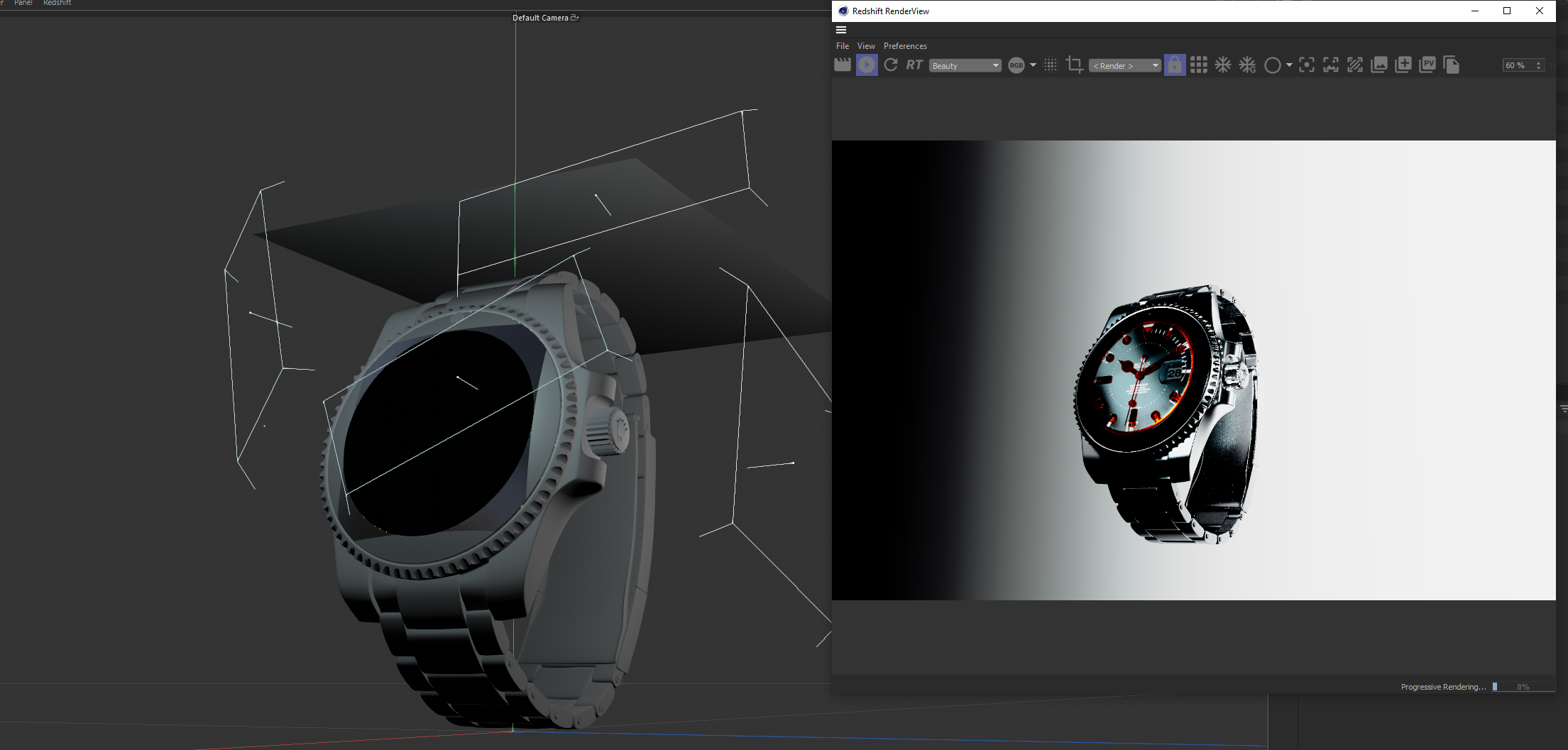The width and height of the screenshot is (1568, 750).
Task: Click the Default Camera label
Action: 540,18
